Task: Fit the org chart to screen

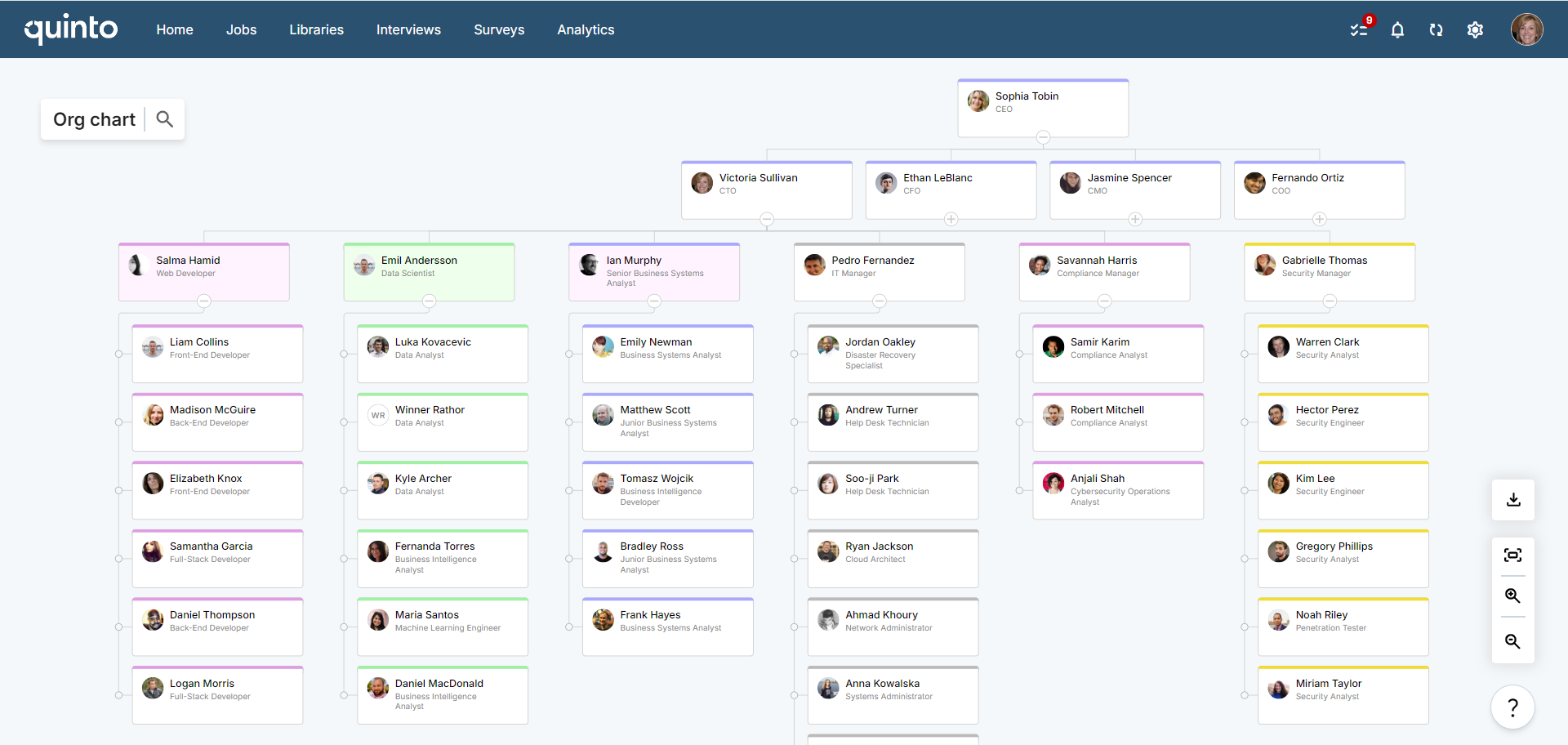Action: click(x=1513, y=555)
